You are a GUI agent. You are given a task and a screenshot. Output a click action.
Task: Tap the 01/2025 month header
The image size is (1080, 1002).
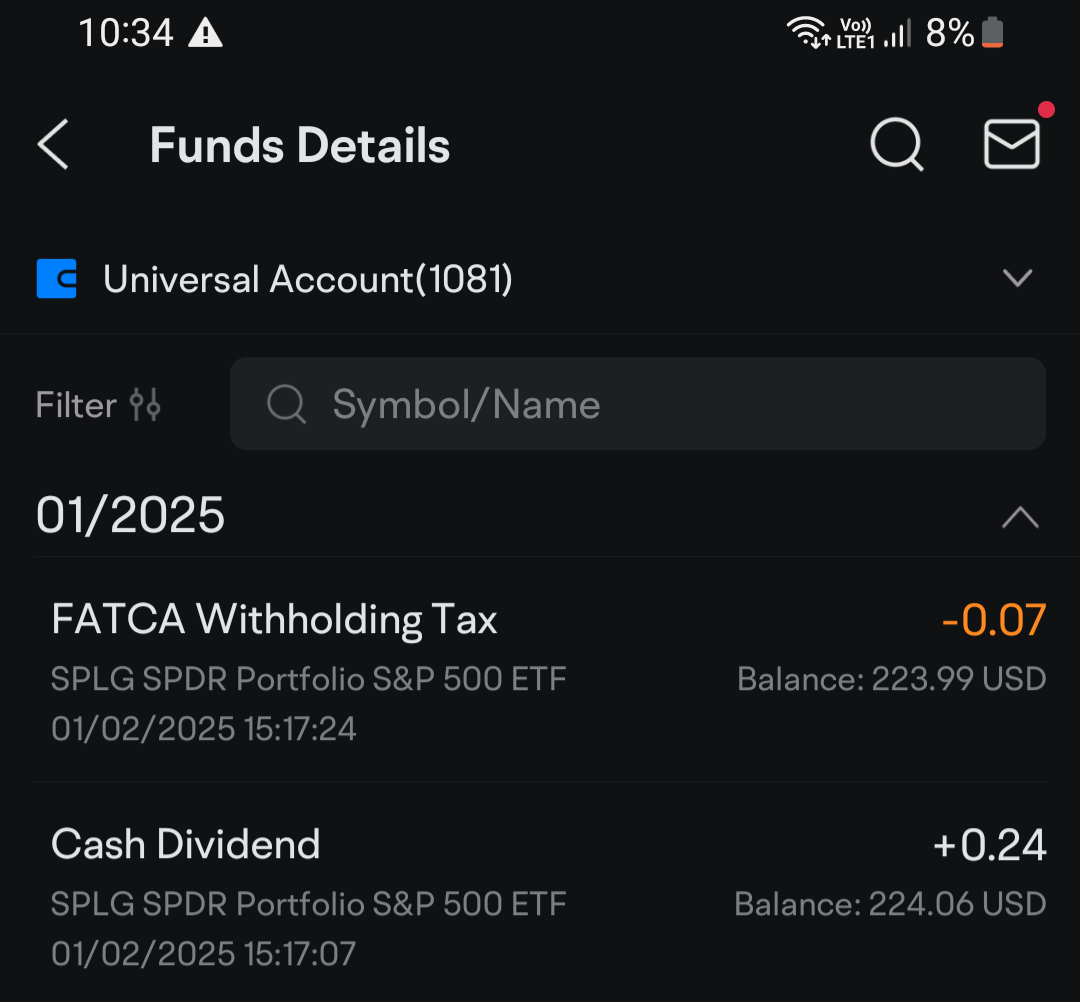(131, 516)
